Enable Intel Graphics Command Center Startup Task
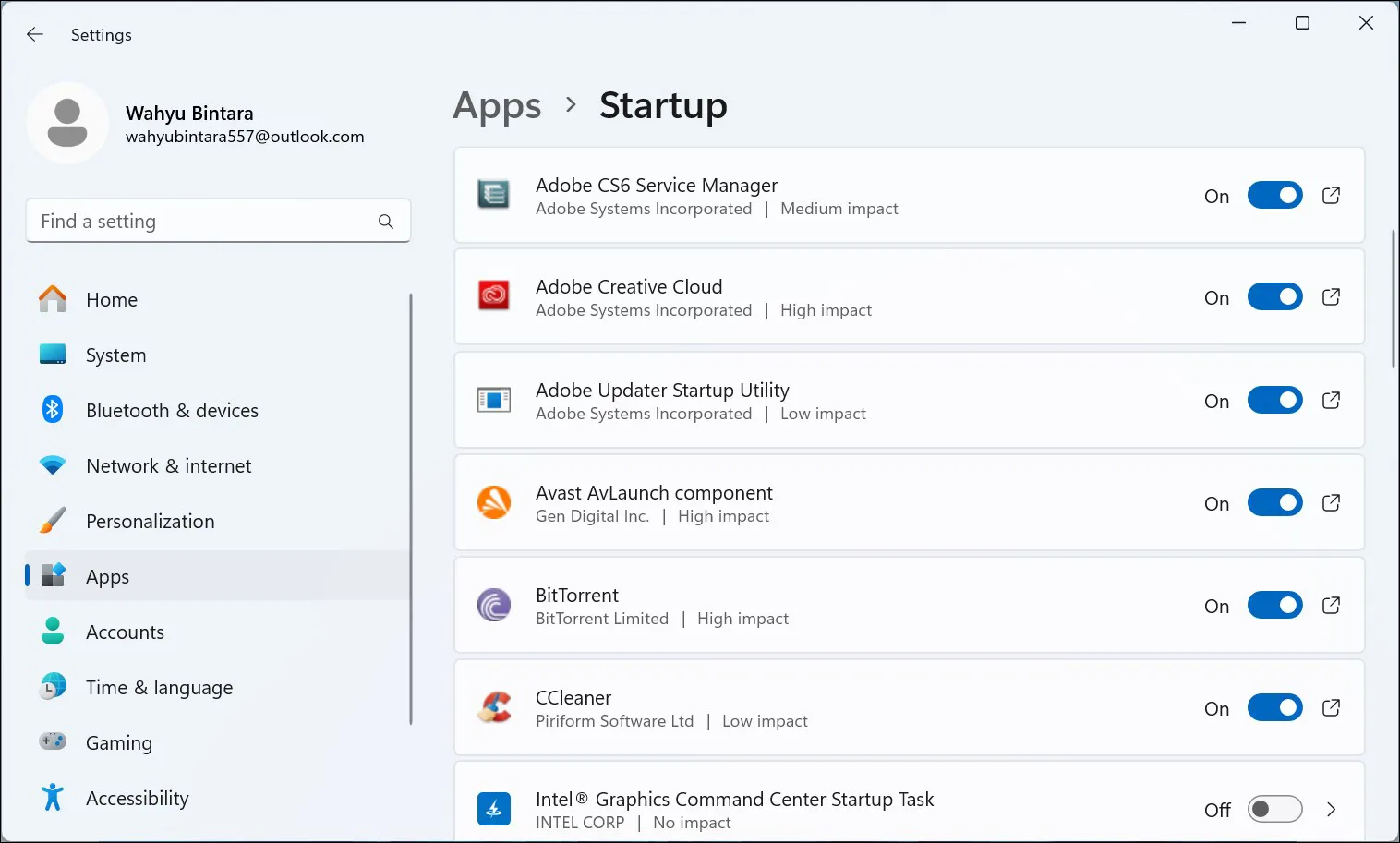 tap(1275, 809)
